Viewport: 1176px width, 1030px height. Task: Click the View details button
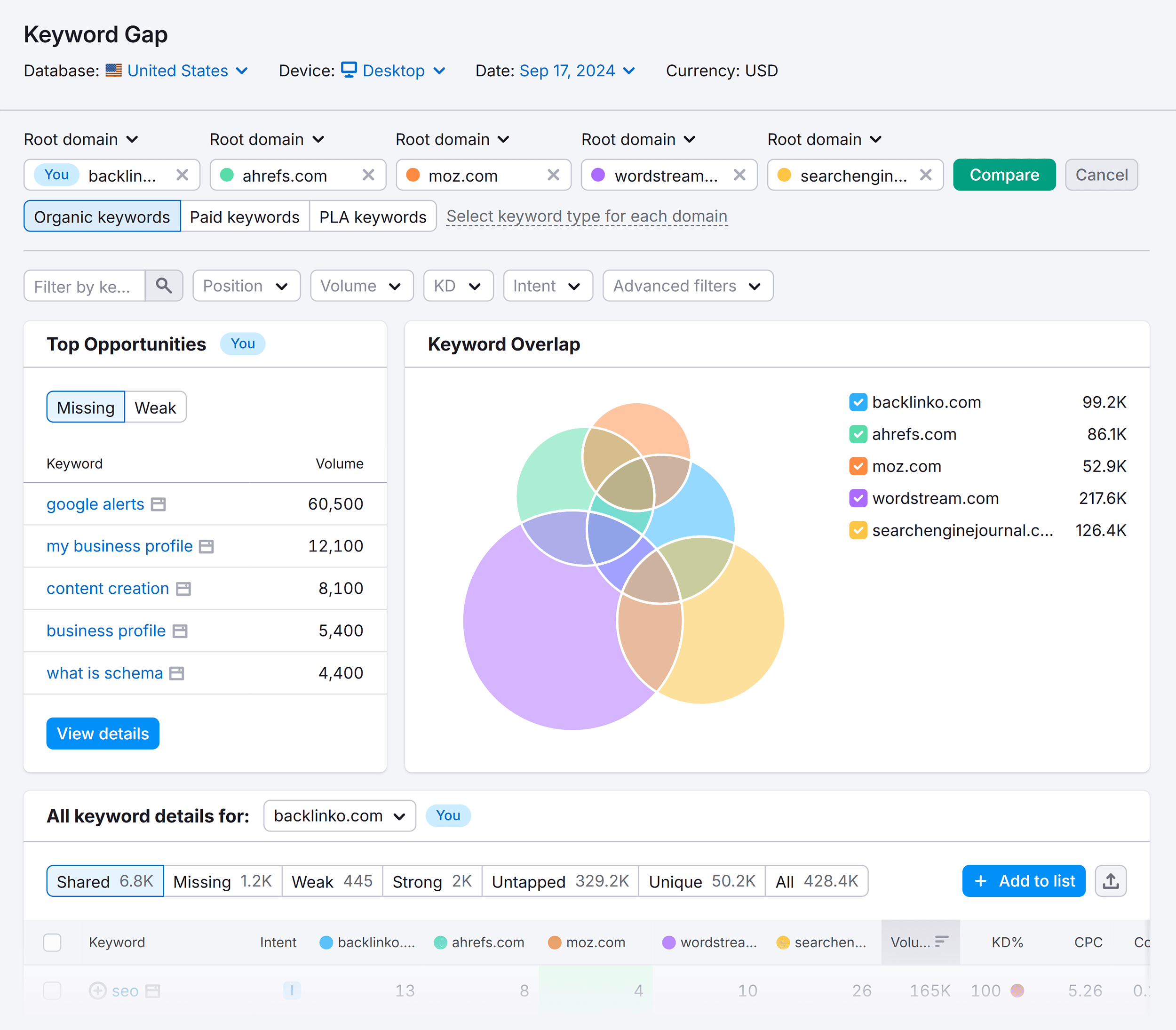pyautogui.click(x=102, y=733)
